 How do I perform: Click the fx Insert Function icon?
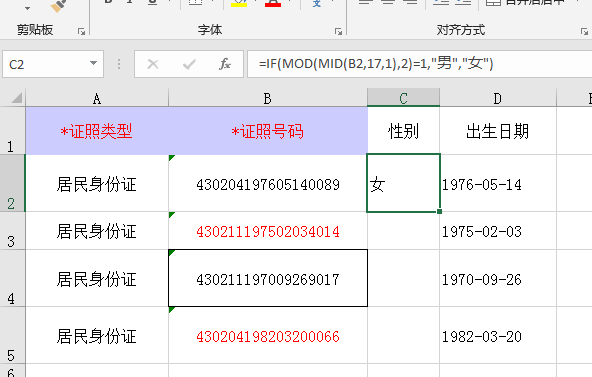point(225,64)
